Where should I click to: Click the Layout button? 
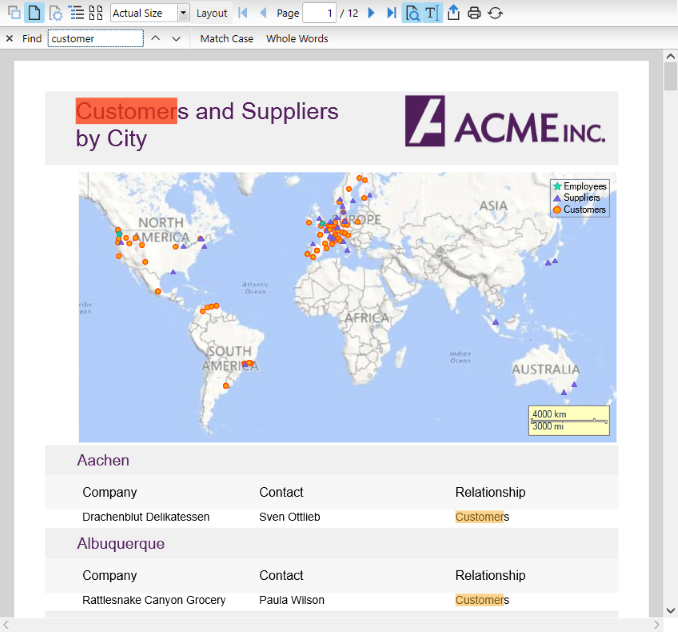[x=211, y=13]
